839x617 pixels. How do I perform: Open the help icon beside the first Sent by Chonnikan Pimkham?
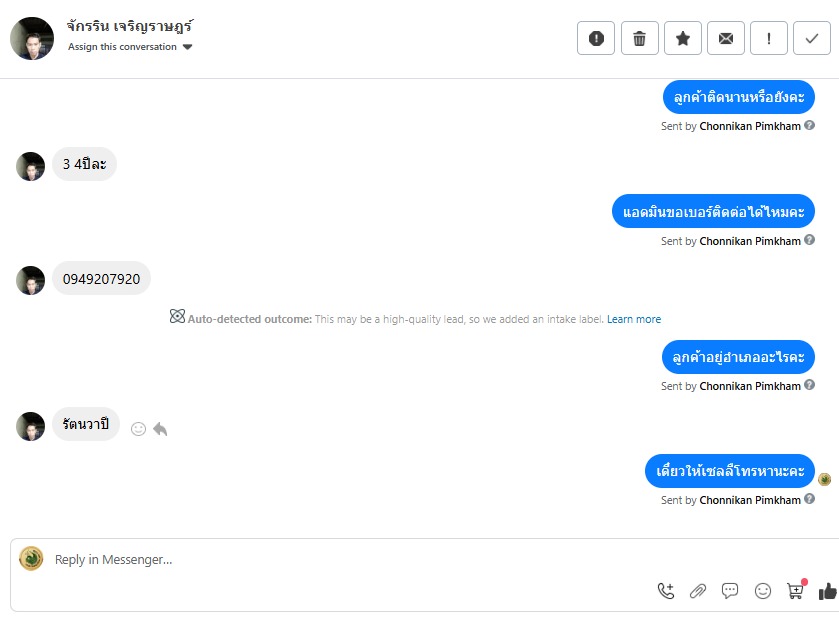(x=810, y=125)
